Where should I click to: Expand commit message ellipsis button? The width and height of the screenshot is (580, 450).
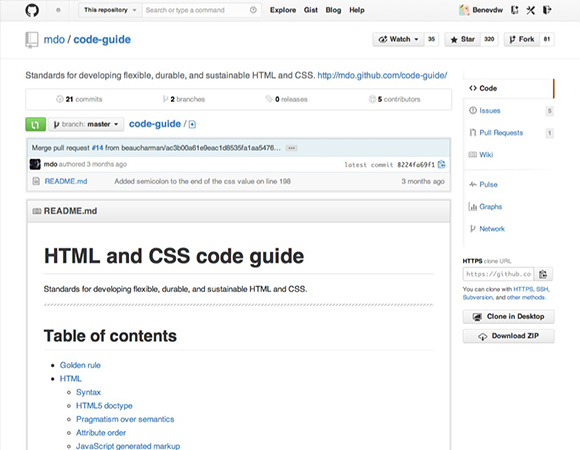pos(291,148)
